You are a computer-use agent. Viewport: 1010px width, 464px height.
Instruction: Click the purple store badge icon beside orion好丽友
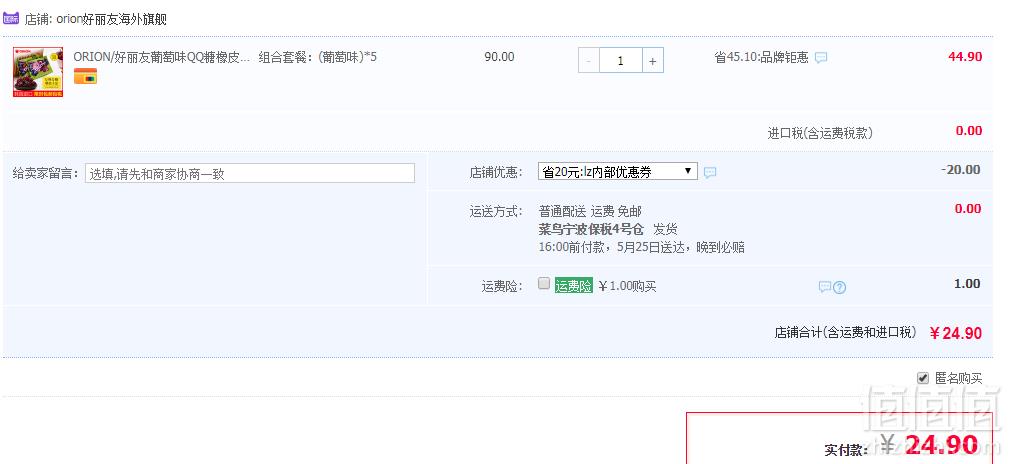tap(11, 18)
